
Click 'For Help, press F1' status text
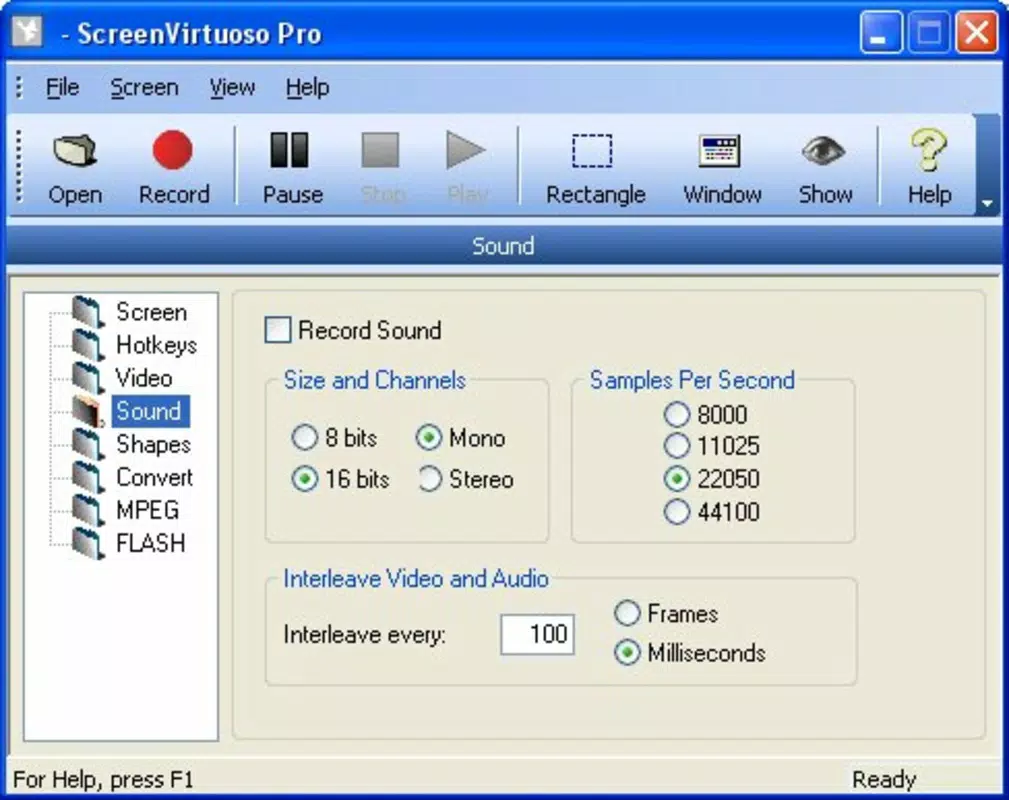(x=103, y=779)
